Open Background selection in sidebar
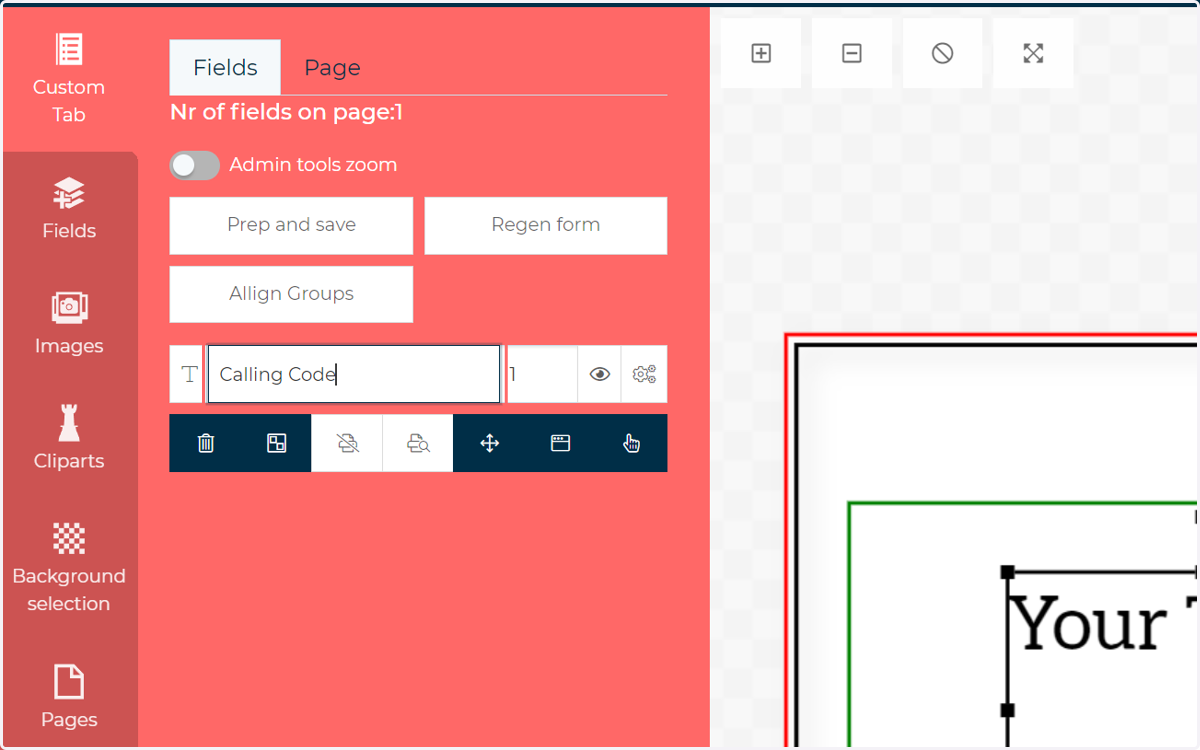Viewport: 1200px width, 750px height. click(x=69, y=568)
